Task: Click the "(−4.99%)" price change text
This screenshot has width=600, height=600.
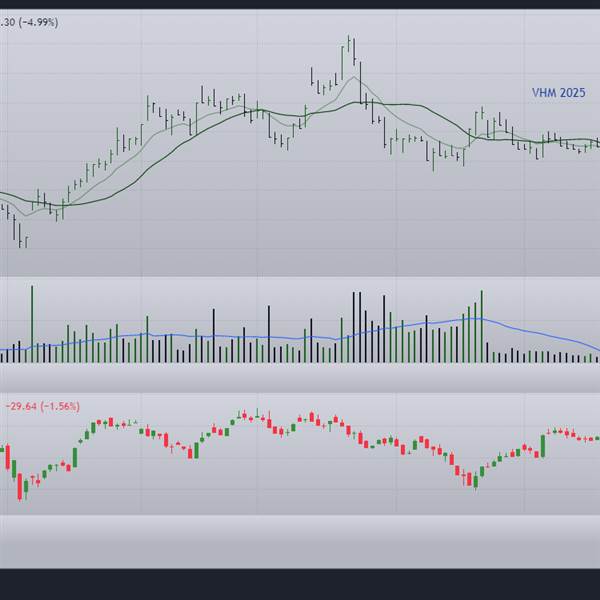Action: (38, 23)
